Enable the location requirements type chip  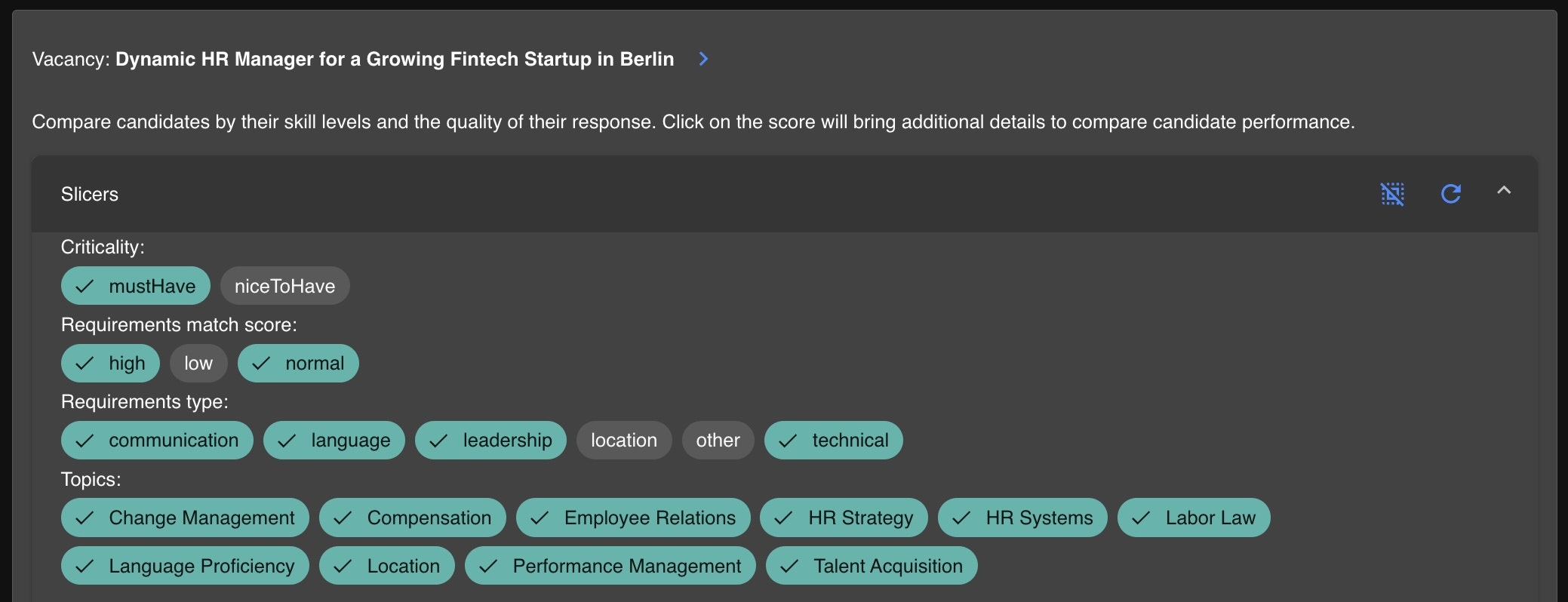pyautogui.click(x=623, y=441)
